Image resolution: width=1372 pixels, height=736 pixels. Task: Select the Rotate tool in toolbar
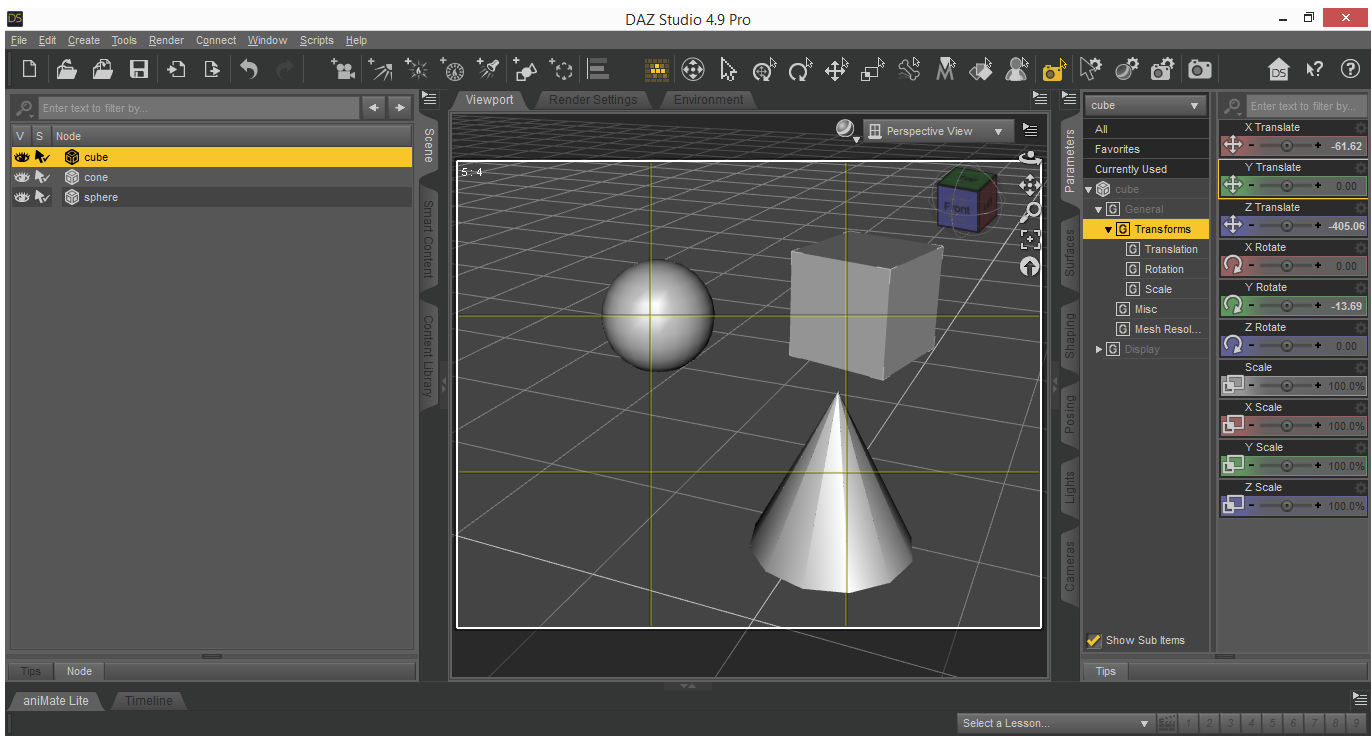pyautogui.click(x=800, y=69)
